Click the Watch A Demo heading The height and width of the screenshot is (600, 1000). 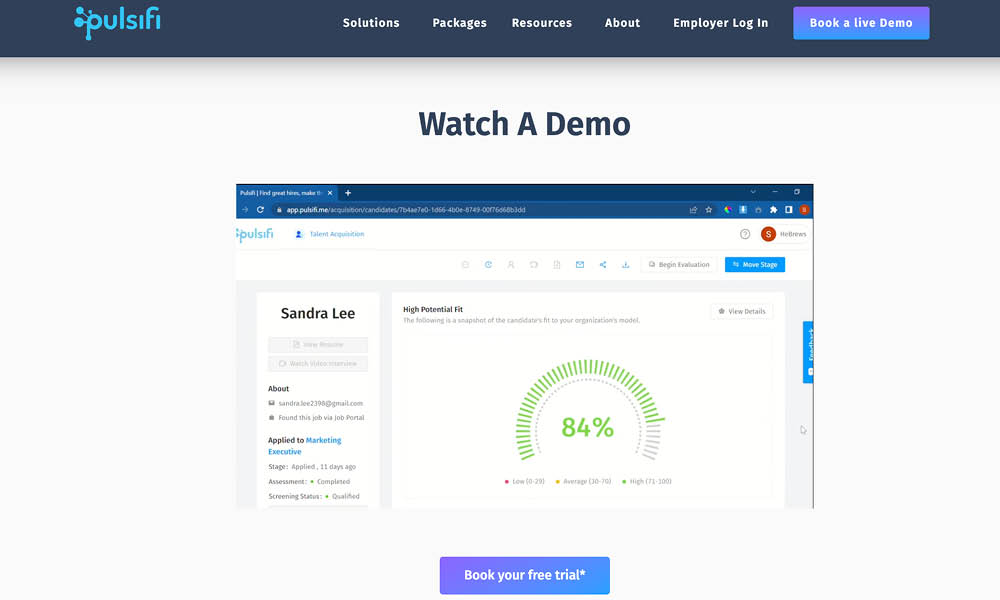pos(524,124)
